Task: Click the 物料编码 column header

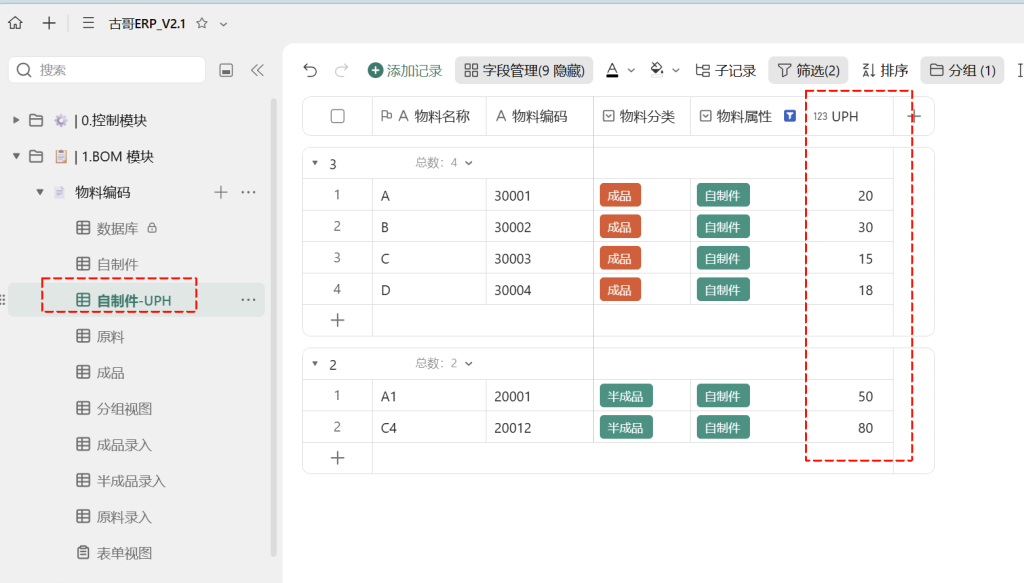Action: coord(539,116)
